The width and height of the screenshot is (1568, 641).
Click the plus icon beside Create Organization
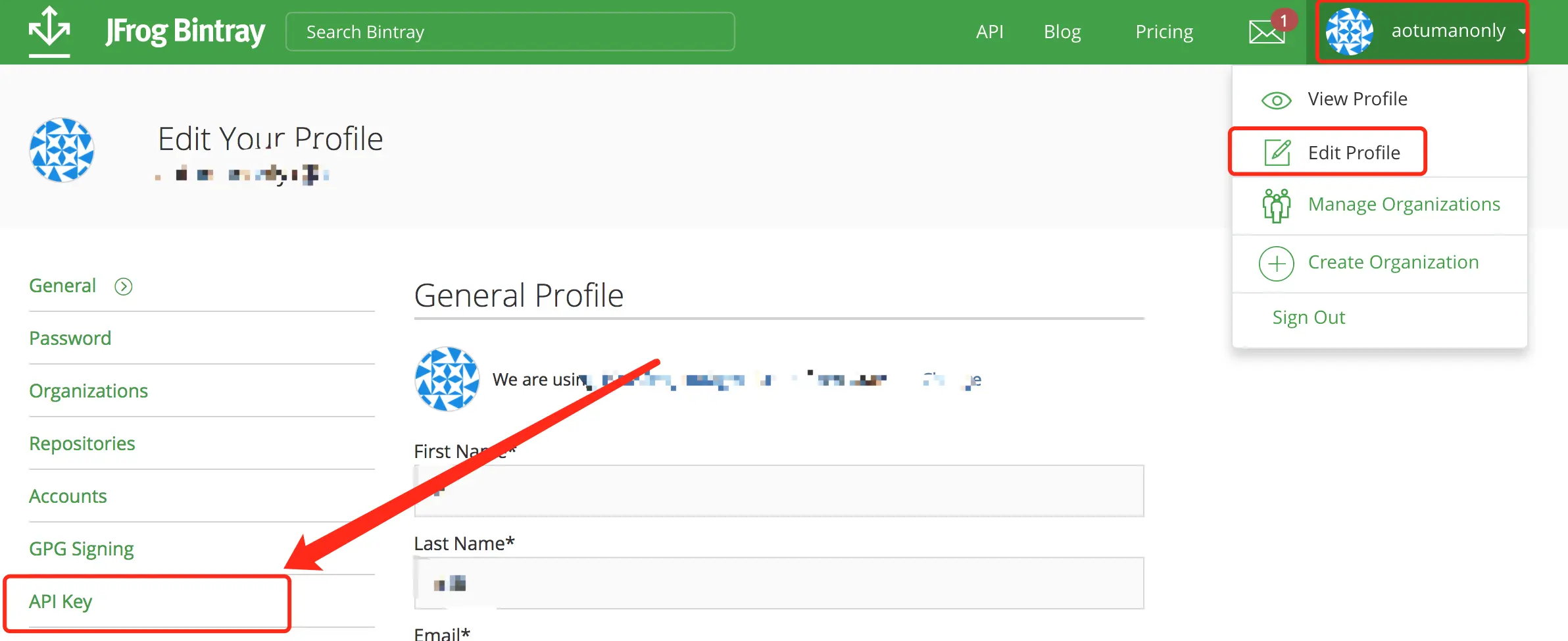pos(1277,263)
